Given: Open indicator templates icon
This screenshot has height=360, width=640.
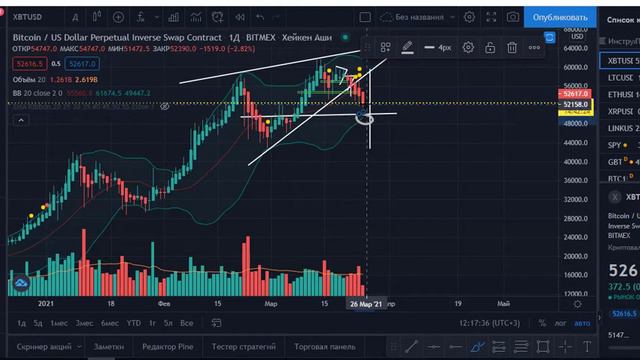Looking at the screenshot, I should (x=196, y=17).
